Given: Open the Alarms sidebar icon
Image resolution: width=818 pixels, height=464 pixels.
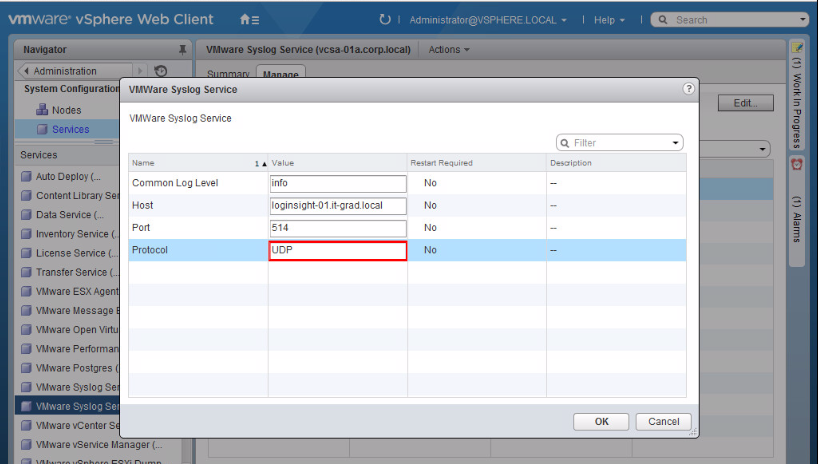Looking at the screenshot, I should click(x=797, y=164).
